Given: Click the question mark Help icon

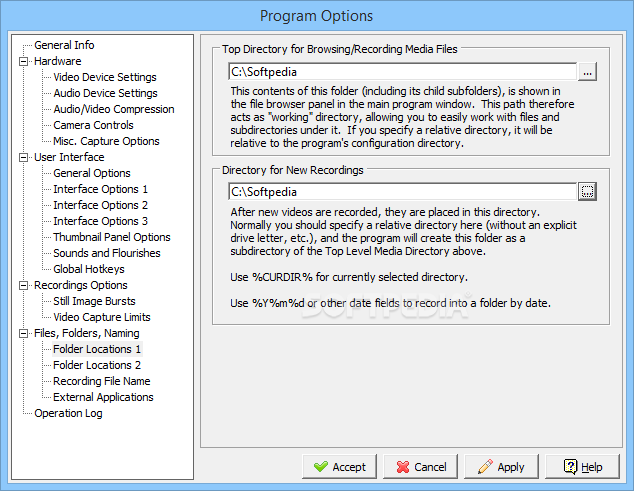Looking at the screenshot, I should click(570, 466).
